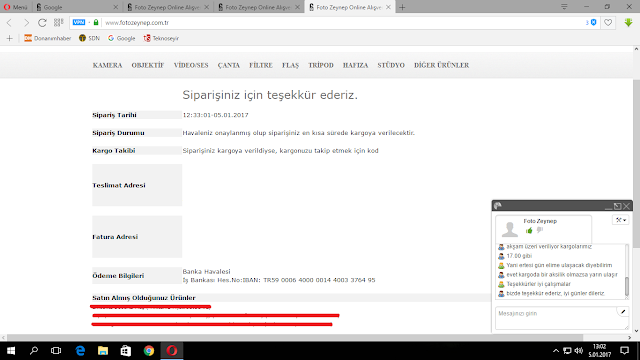Open the STÜDYO category menu
Screen dimensions: 640x360
click(391, 65)
